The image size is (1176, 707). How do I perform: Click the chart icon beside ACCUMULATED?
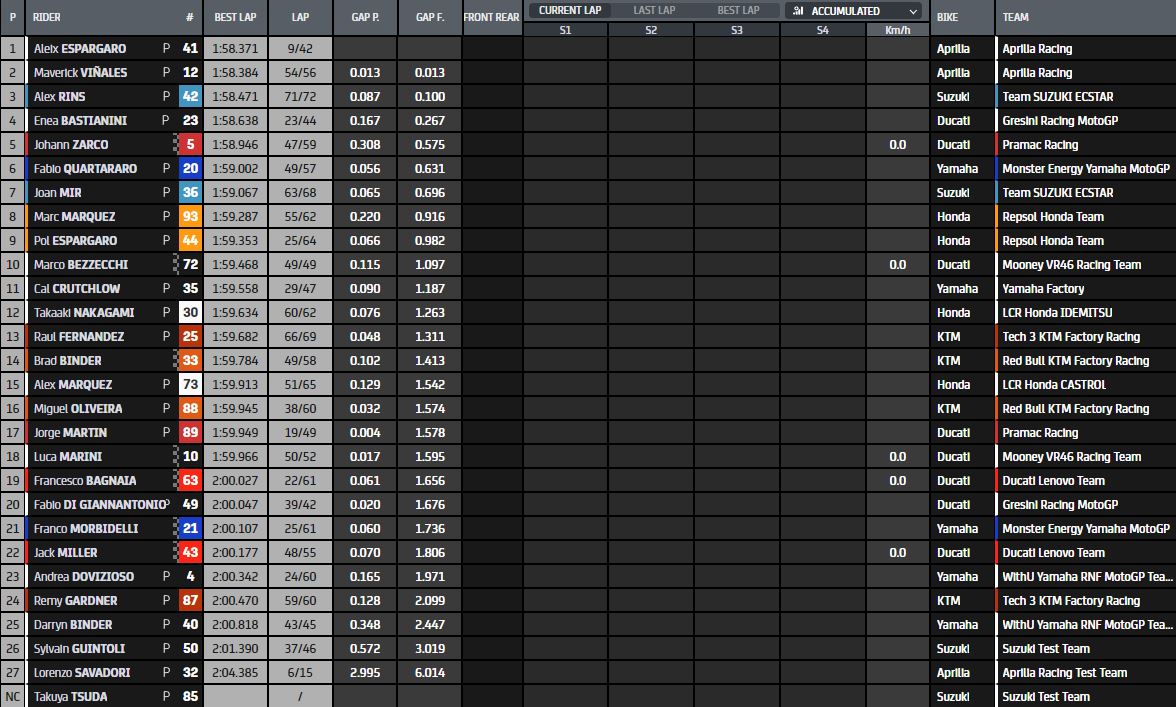(797, 11)
